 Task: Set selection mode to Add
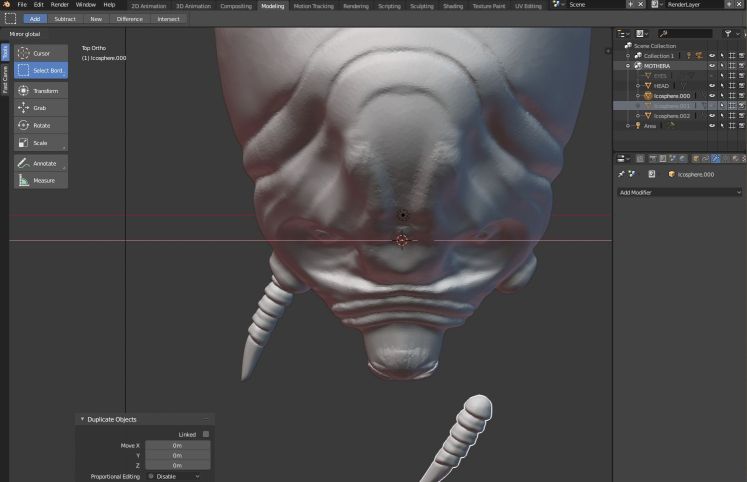(x=35, y=19)
